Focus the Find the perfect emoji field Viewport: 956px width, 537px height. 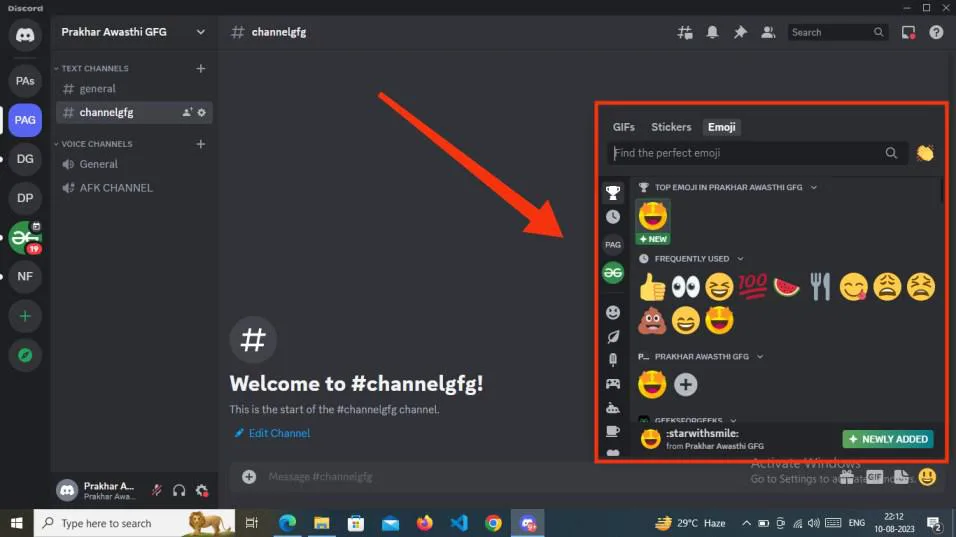pyautogui.click(x=757, y=153)
